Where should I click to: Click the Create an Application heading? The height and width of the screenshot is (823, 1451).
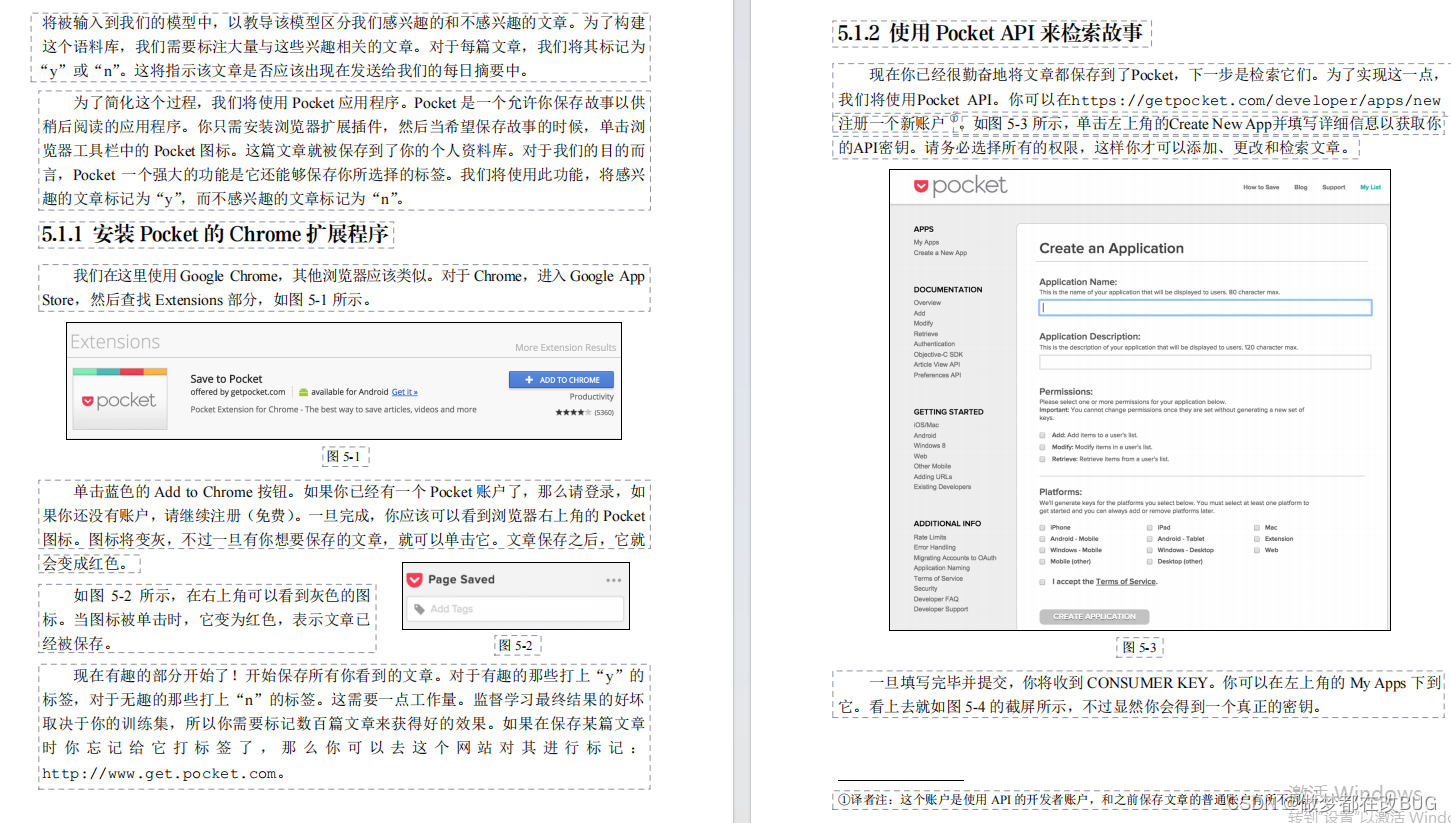(1111, 248)
